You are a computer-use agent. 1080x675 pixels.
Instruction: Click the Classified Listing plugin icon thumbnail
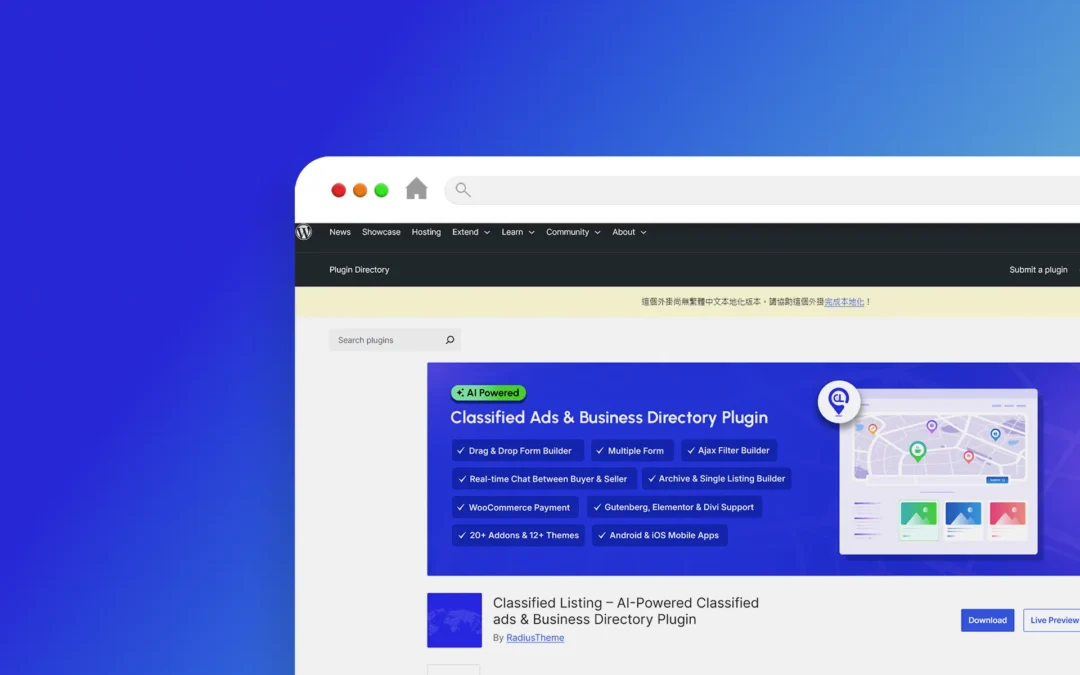454,620
